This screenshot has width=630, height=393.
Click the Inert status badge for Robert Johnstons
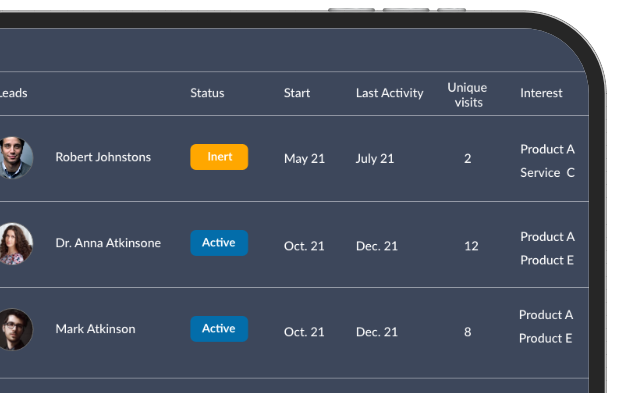pyautogui.click(x=219, y=157)
